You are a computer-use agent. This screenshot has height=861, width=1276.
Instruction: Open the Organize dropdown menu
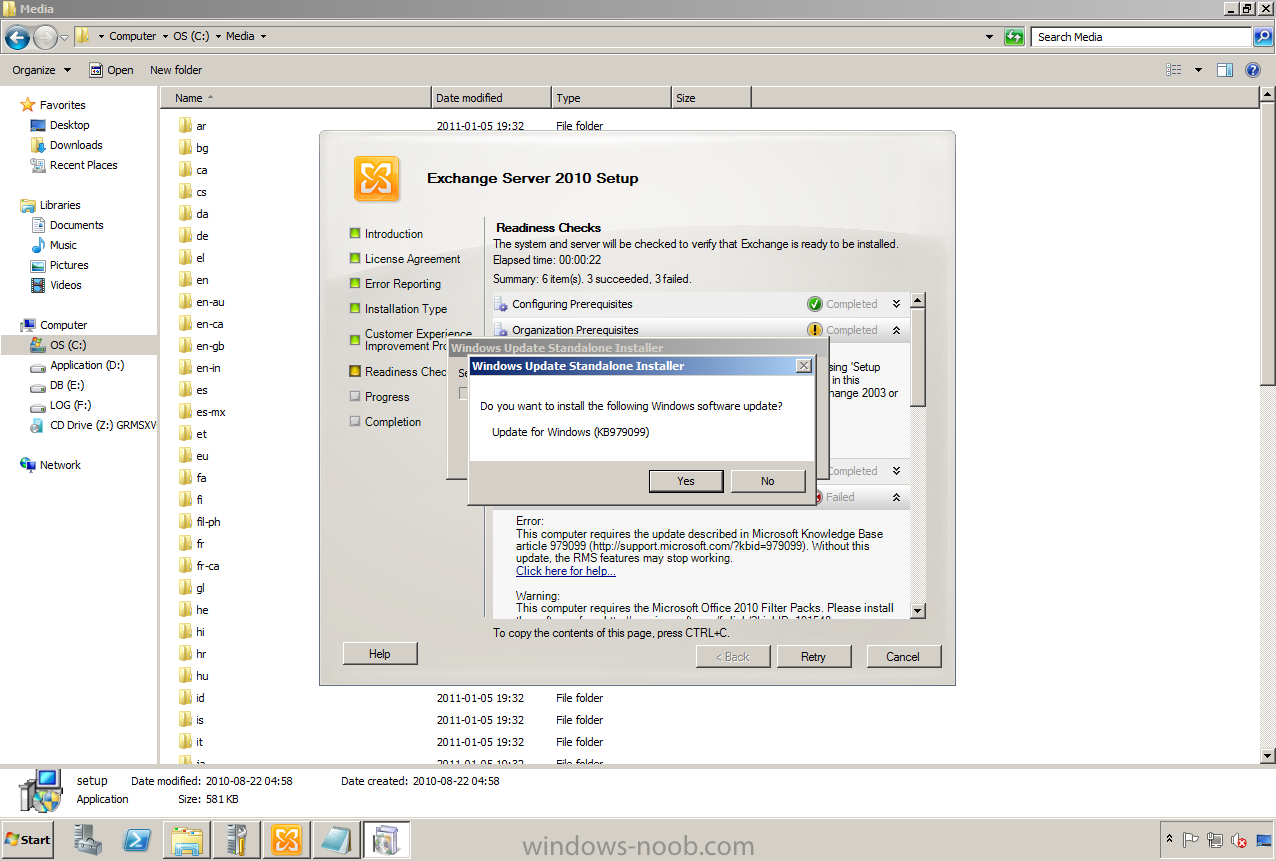pyautogui.click(x=42, y=70)
